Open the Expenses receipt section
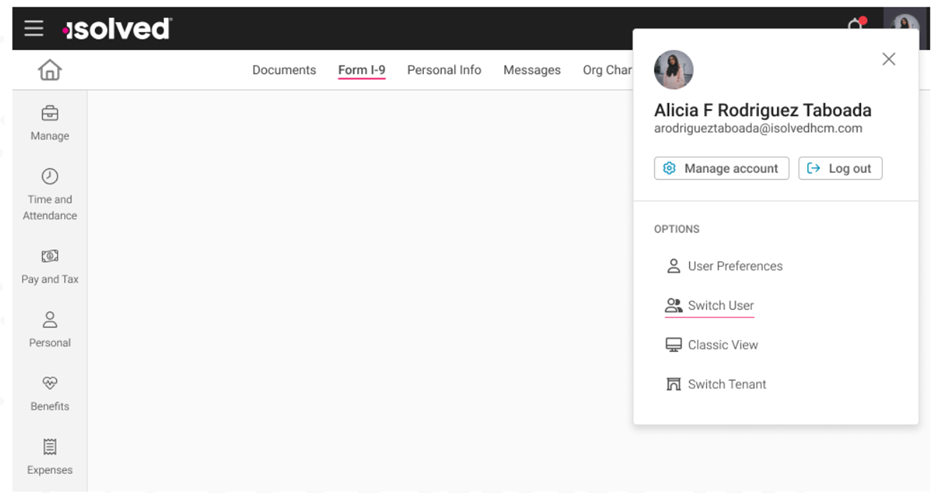The width and height of the screenshot is (936, 493). click(x=50, y=457)
